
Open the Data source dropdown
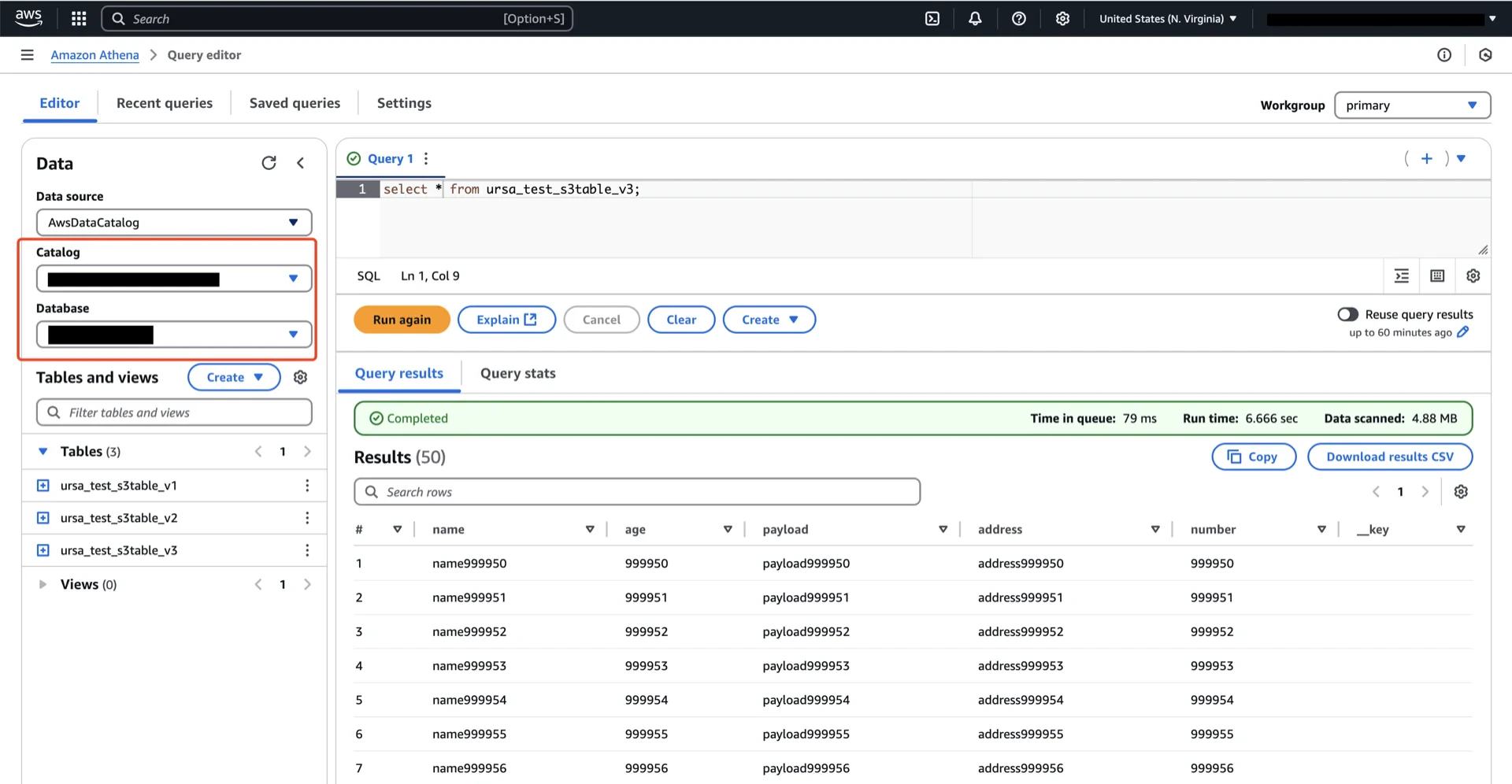click(x=174, y=223)
